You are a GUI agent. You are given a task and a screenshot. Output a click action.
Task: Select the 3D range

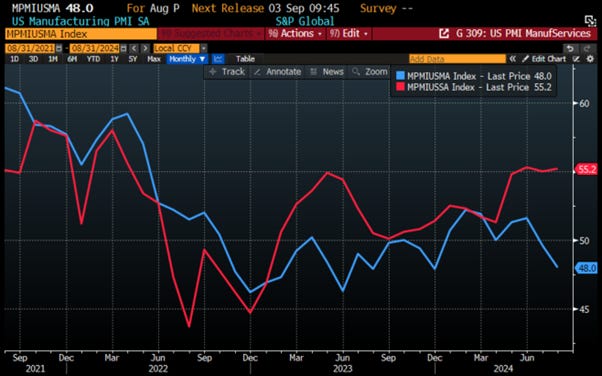[33, 59]
